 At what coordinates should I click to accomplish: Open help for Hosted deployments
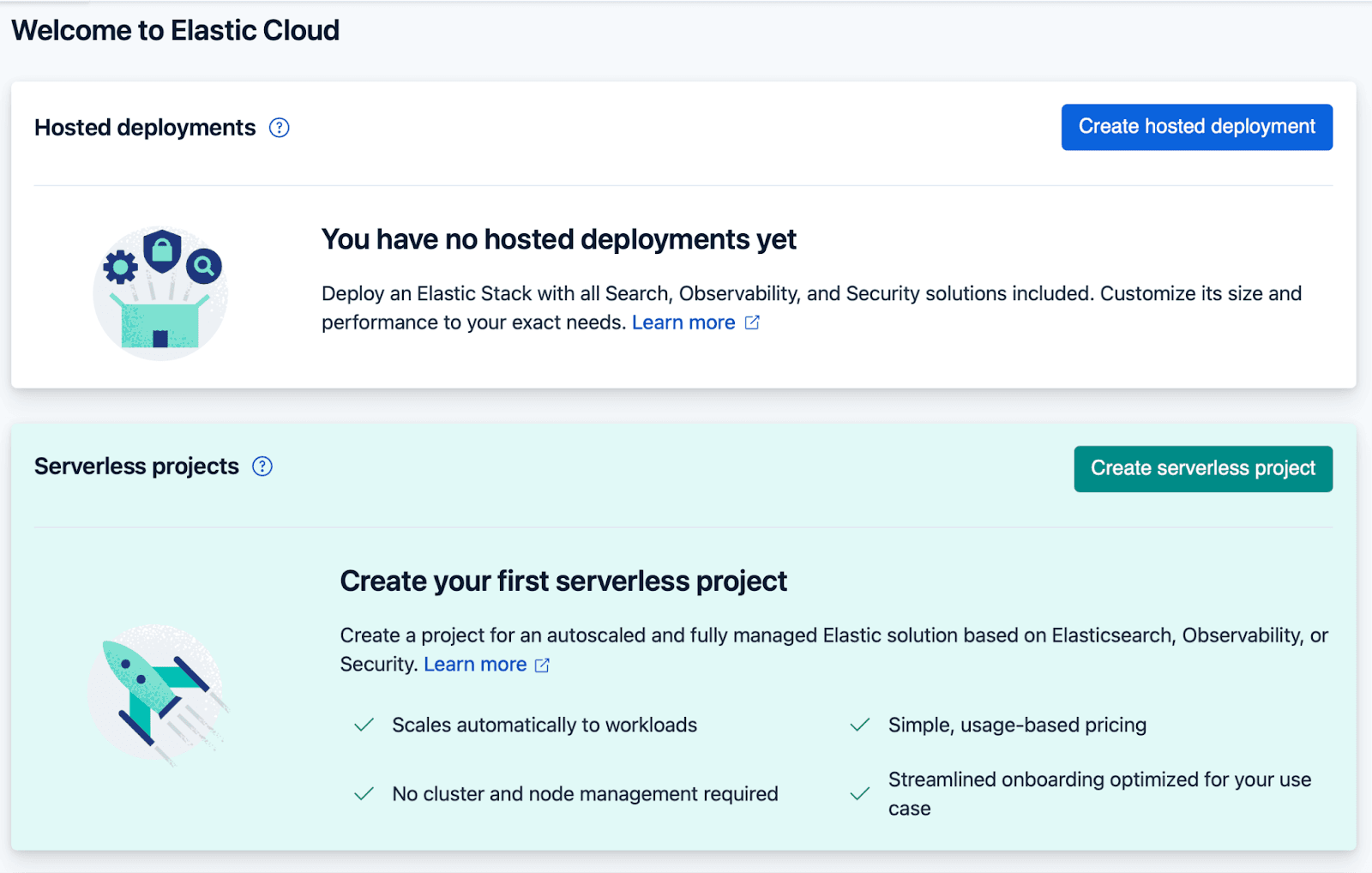(278, 127)
